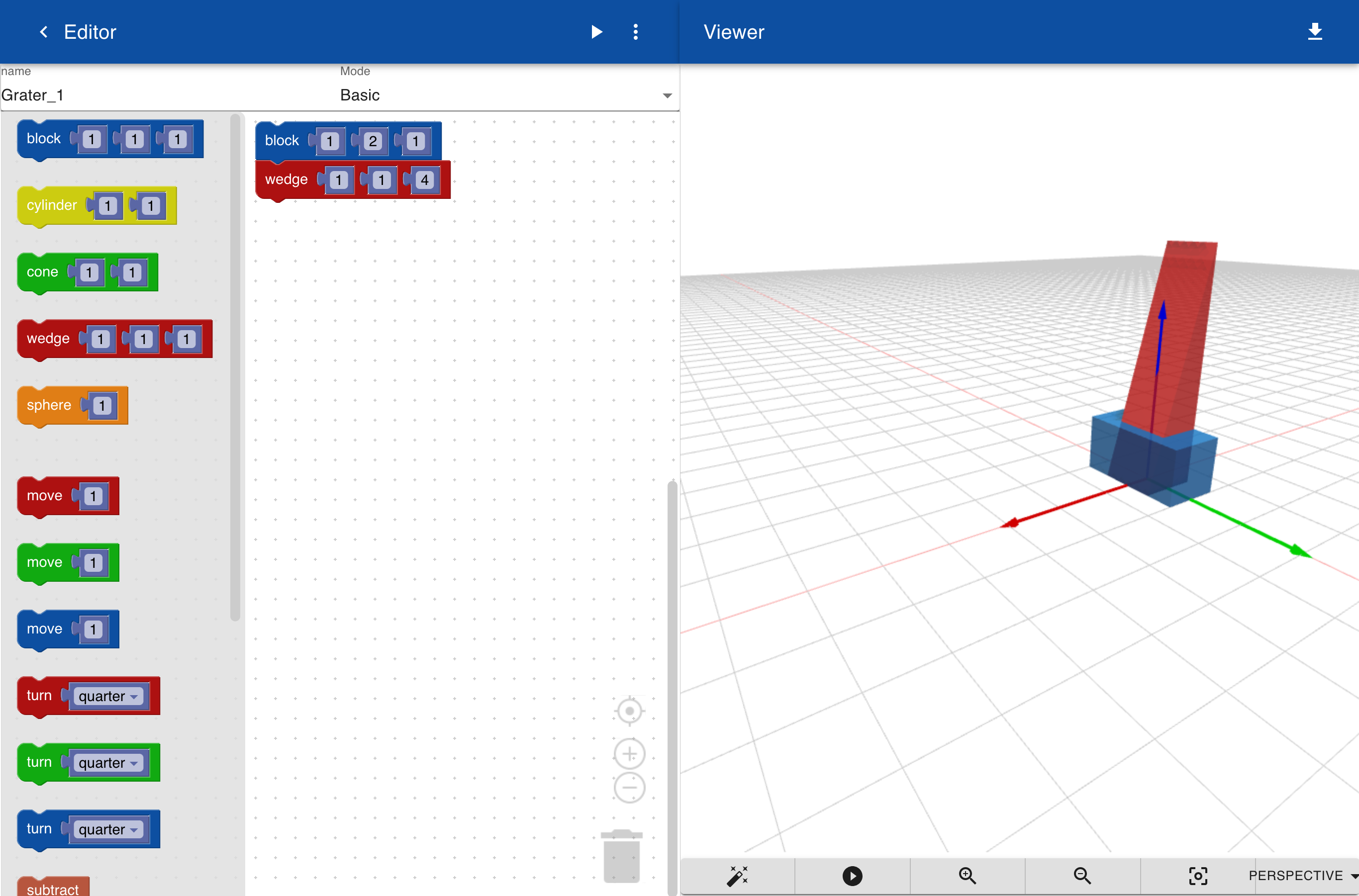Click the workspace vertical scrollbar
Viewport: 1359px width, 896px height.
click(x=673, y=688)
